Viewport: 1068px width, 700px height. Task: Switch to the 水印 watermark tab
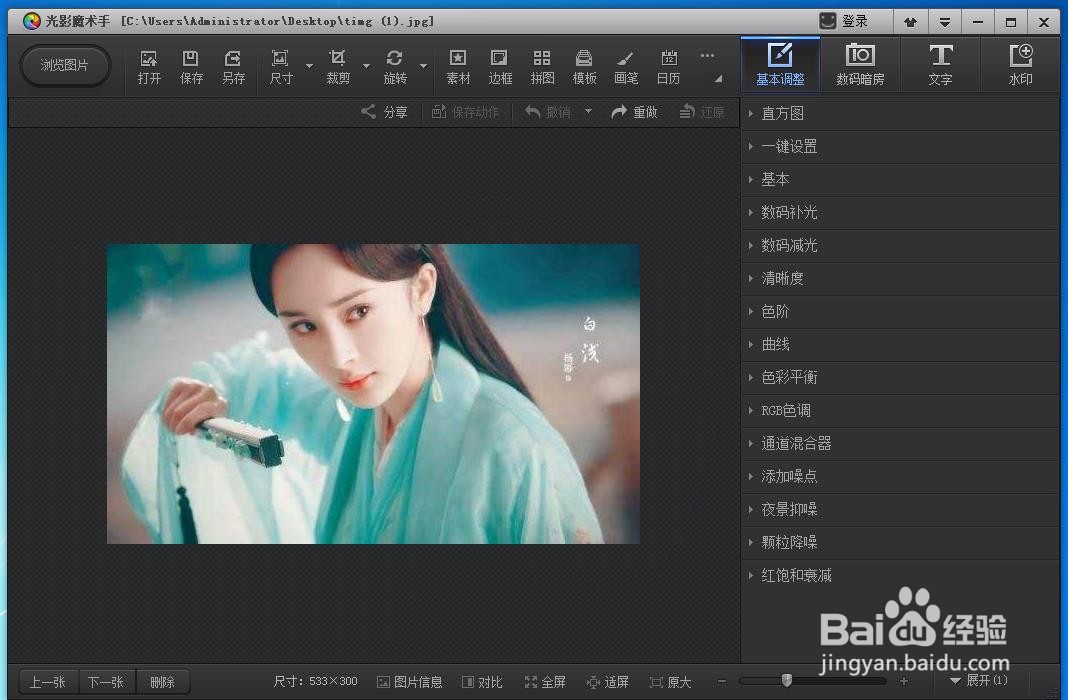(1020, 65)
